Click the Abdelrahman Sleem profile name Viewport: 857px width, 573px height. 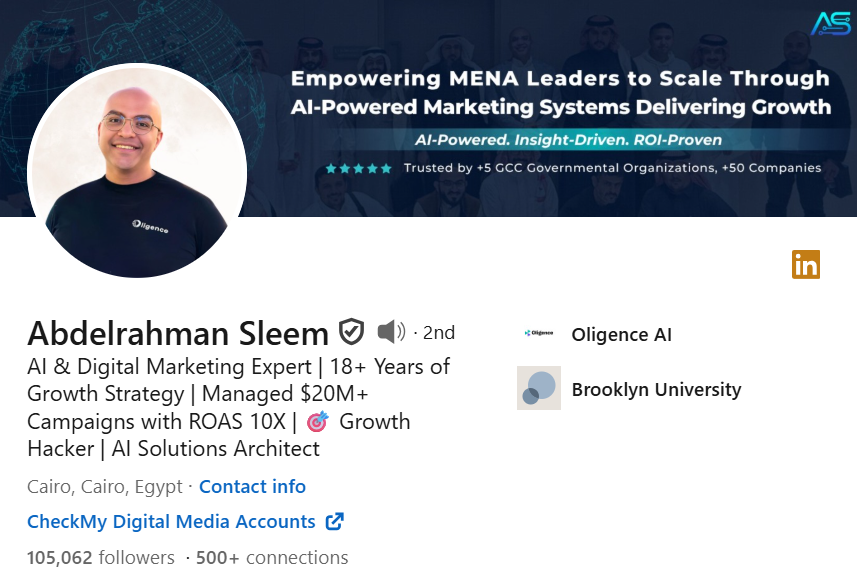(x=178, y=332)
